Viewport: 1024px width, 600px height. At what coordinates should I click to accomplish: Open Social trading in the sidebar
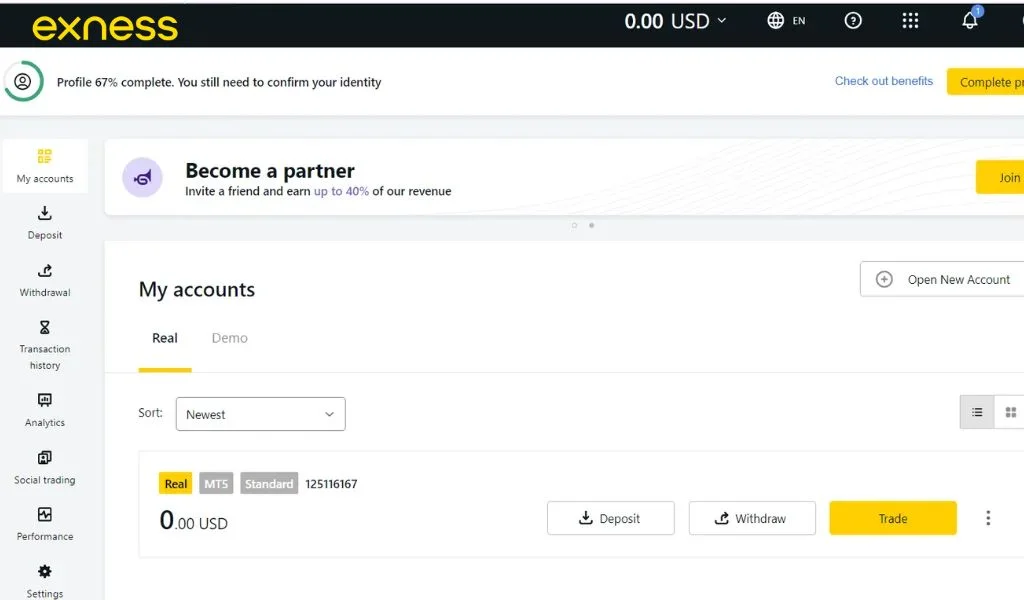click(45, 467)
